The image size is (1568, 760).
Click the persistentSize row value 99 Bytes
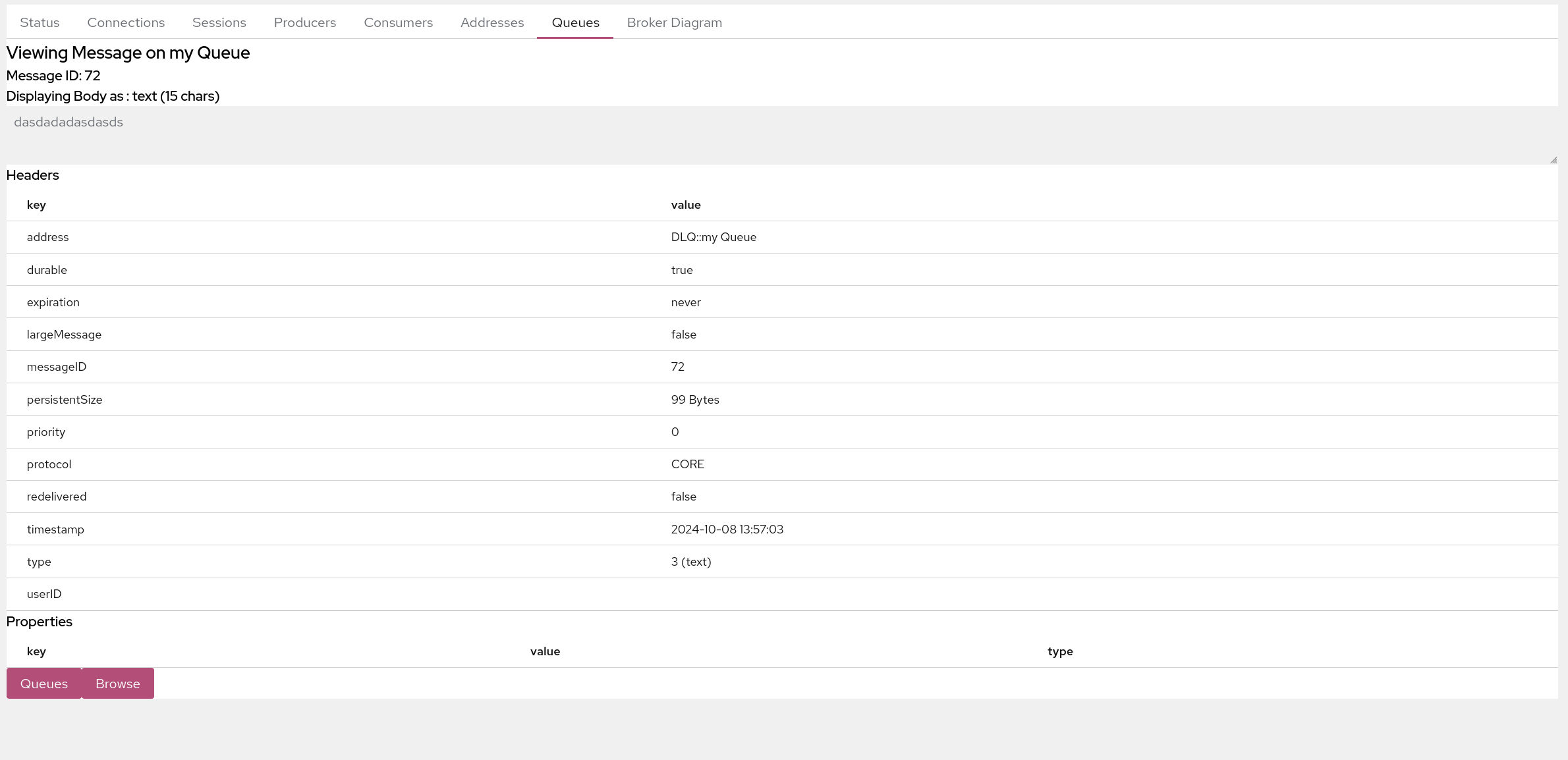[694, 400]
